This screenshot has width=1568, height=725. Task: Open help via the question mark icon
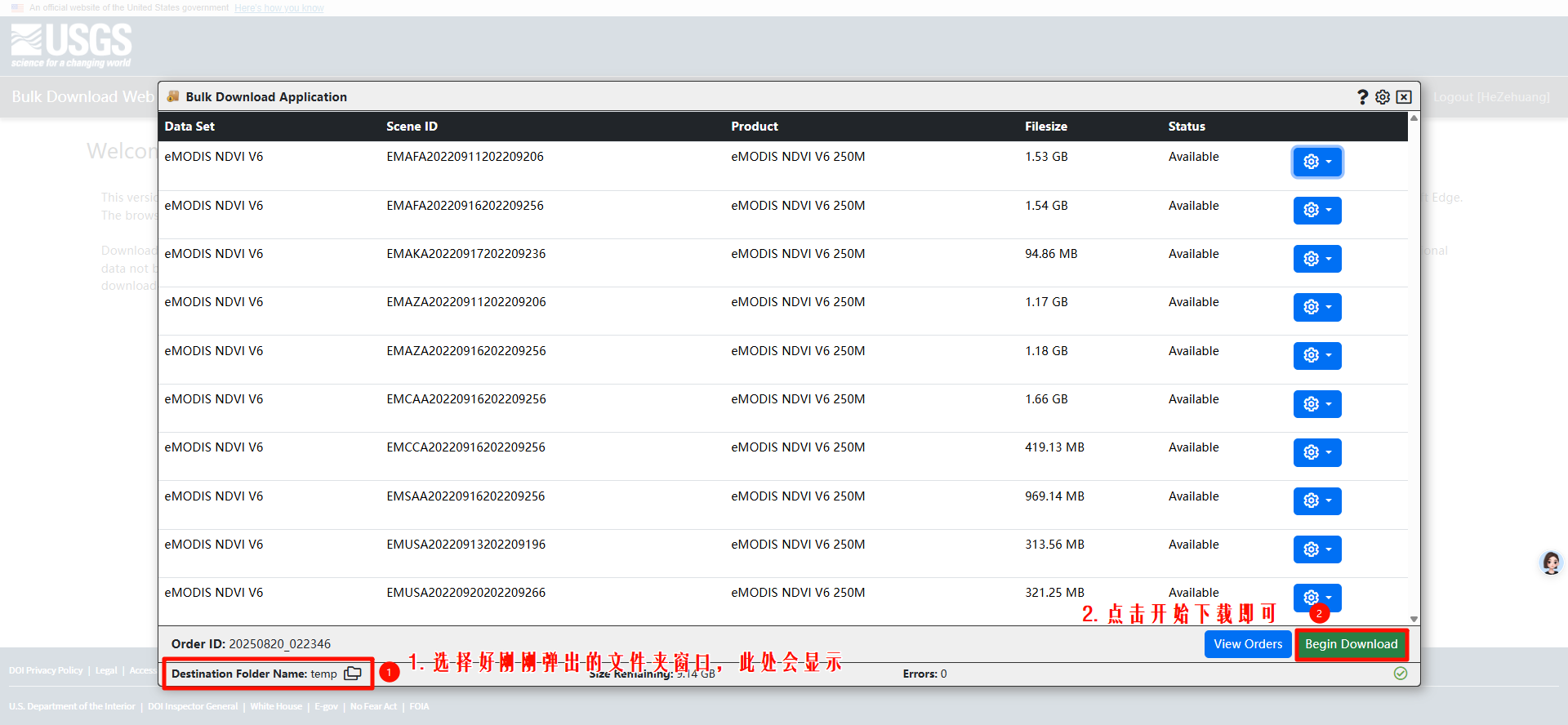1362,97
